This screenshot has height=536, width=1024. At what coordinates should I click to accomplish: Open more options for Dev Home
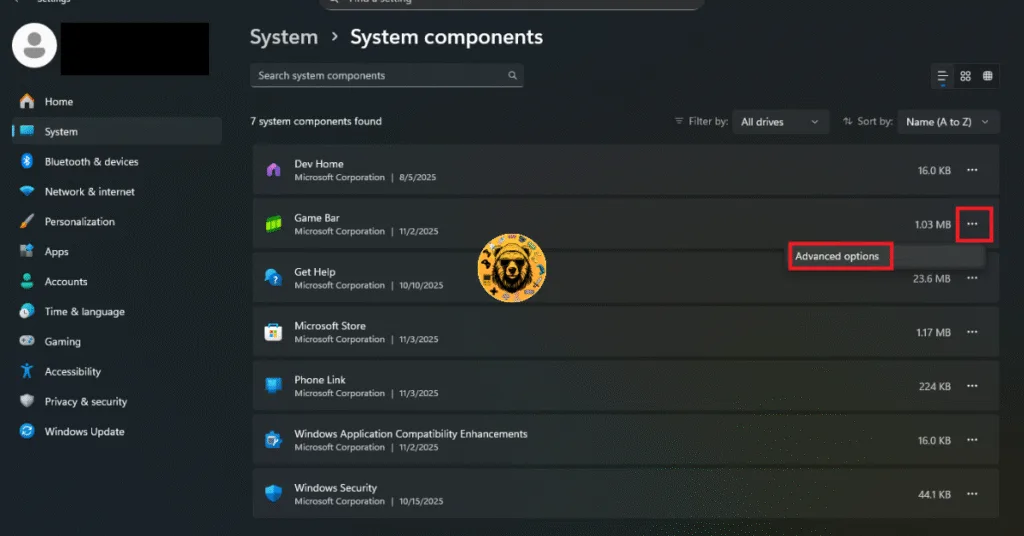point(972,170)
